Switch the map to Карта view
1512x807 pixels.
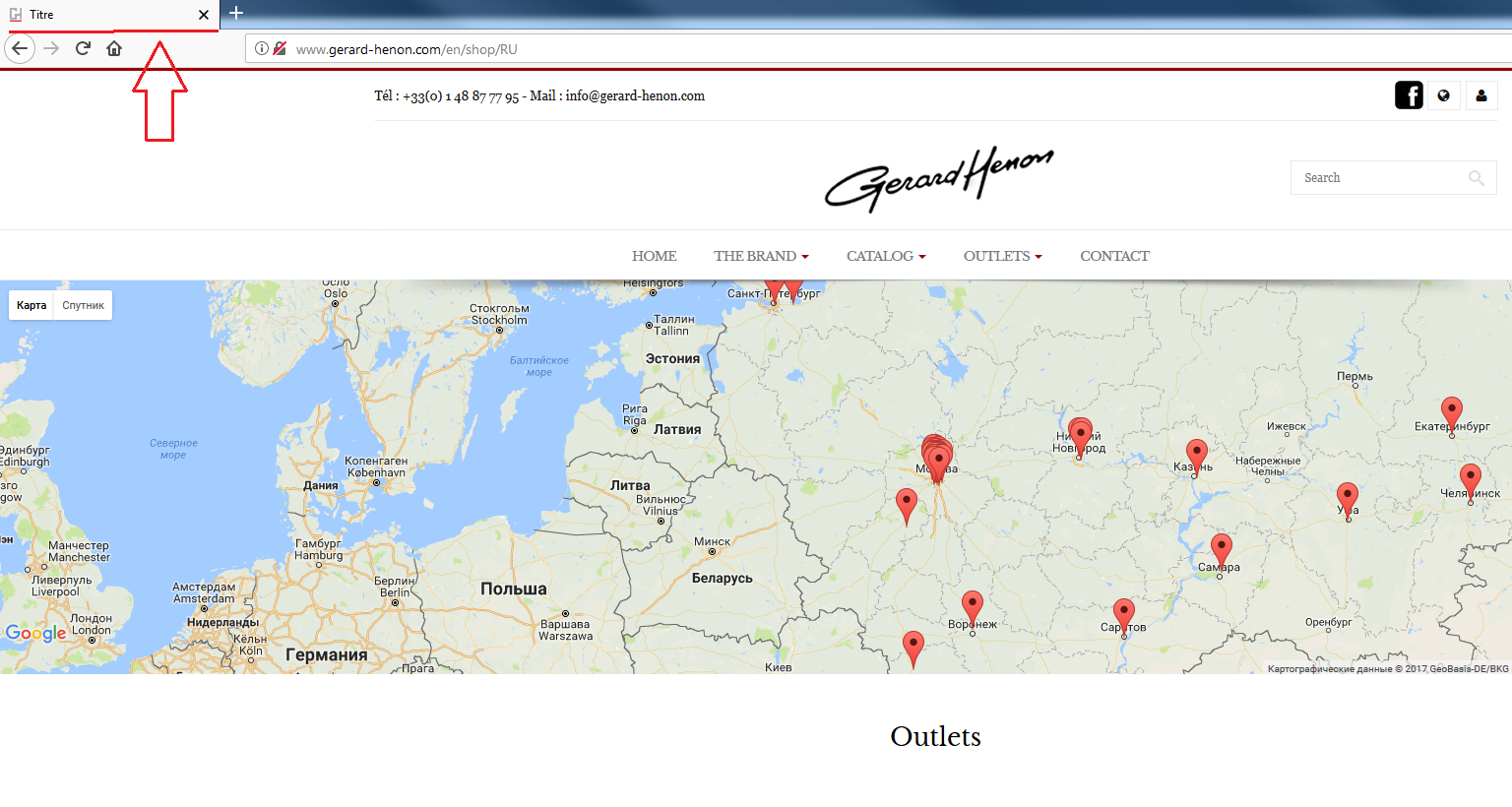(31, 305)
